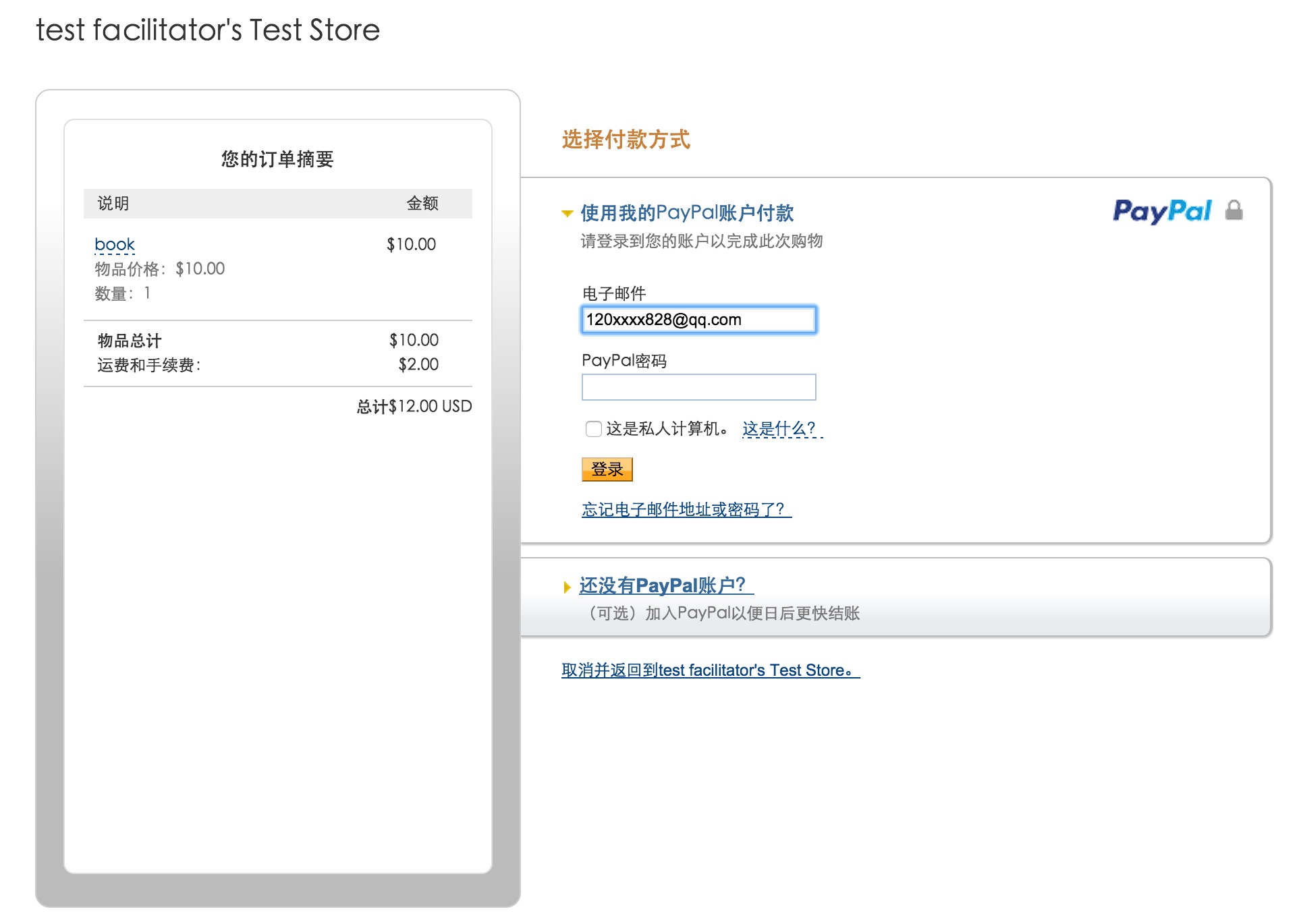Open the 还没有PayPal账户? link
This screenshot has width=1301, height=924.
click(667, 585)
